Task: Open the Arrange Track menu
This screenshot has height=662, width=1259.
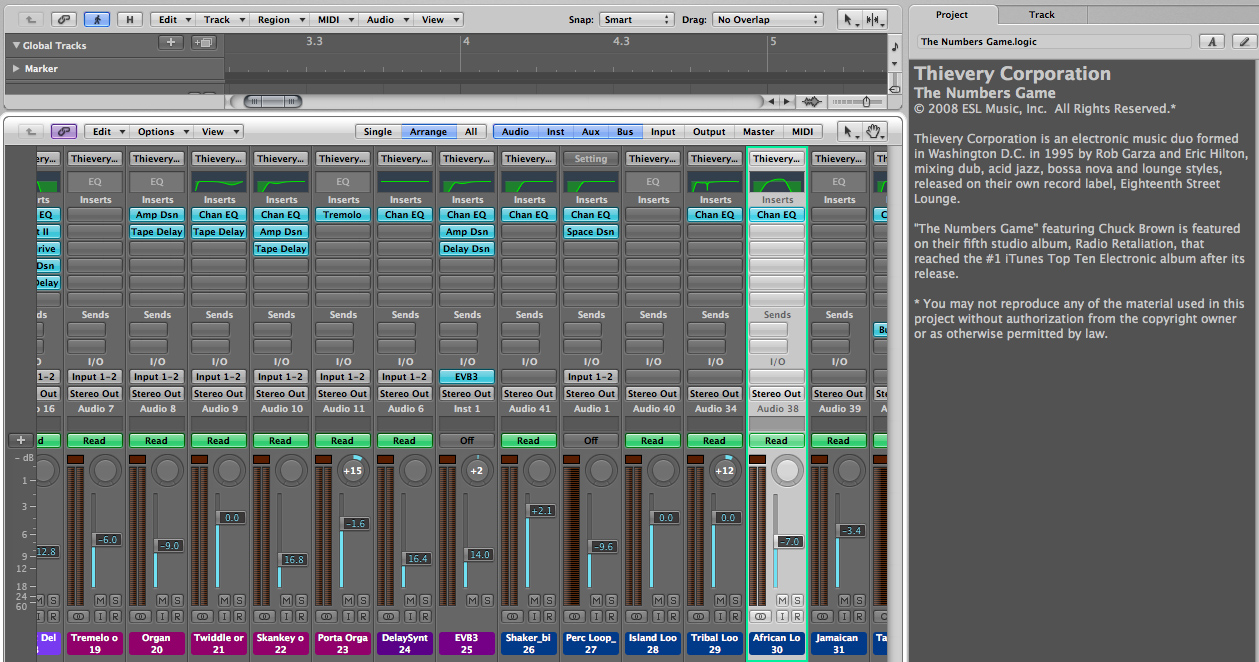Action: [x=221, y=19]
